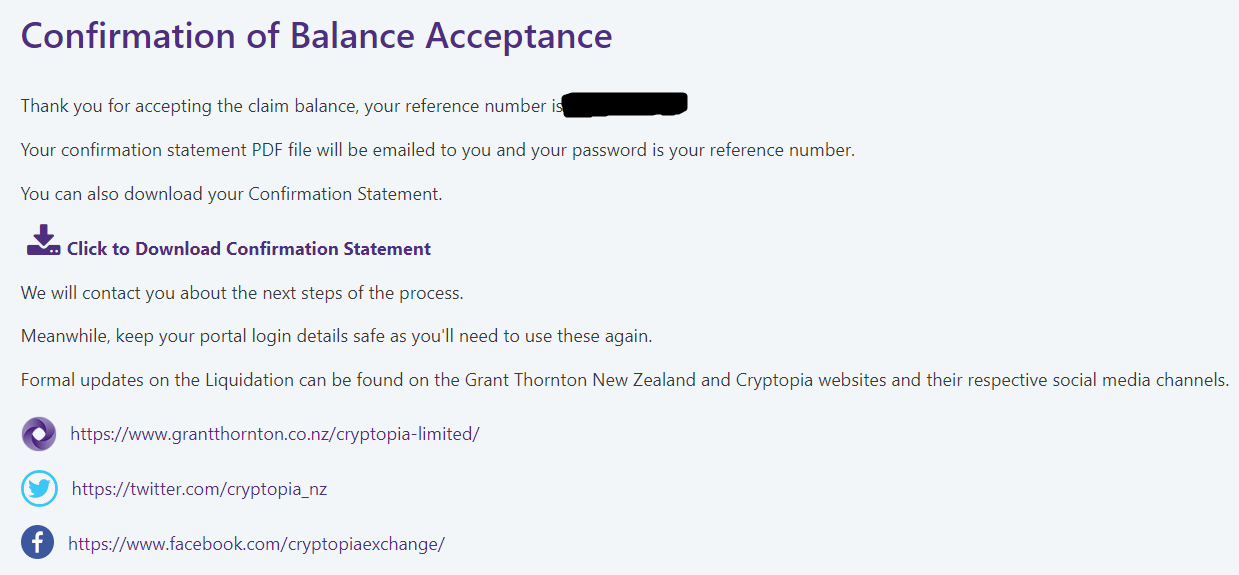Click 'You can also download' sentence
This screenshot has height=575, width=1239.
[x=231, y=194]
